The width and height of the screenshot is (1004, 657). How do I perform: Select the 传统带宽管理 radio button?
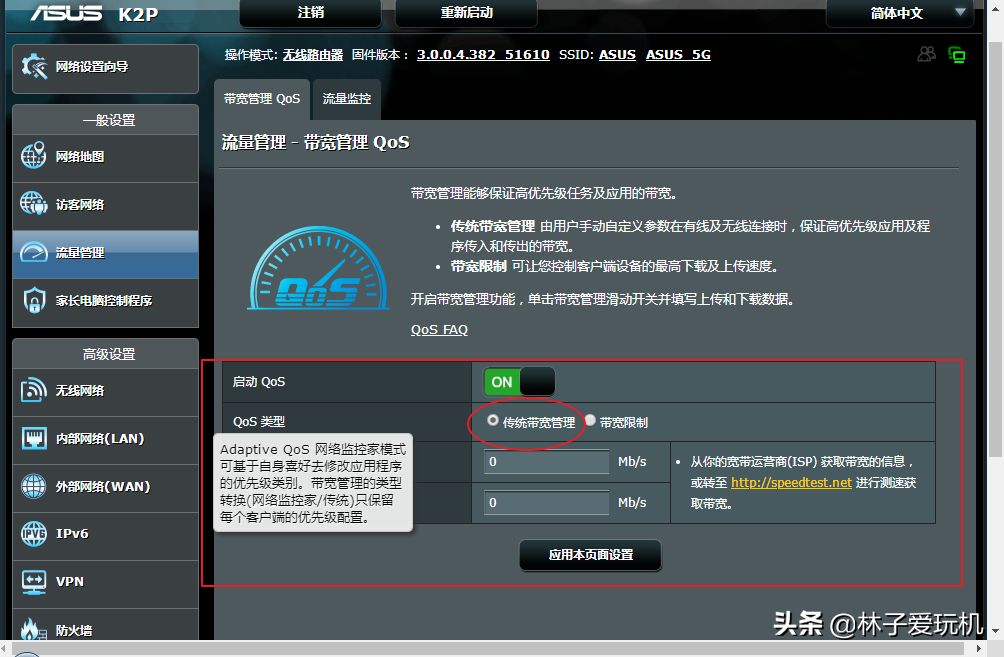pos(492,421)
